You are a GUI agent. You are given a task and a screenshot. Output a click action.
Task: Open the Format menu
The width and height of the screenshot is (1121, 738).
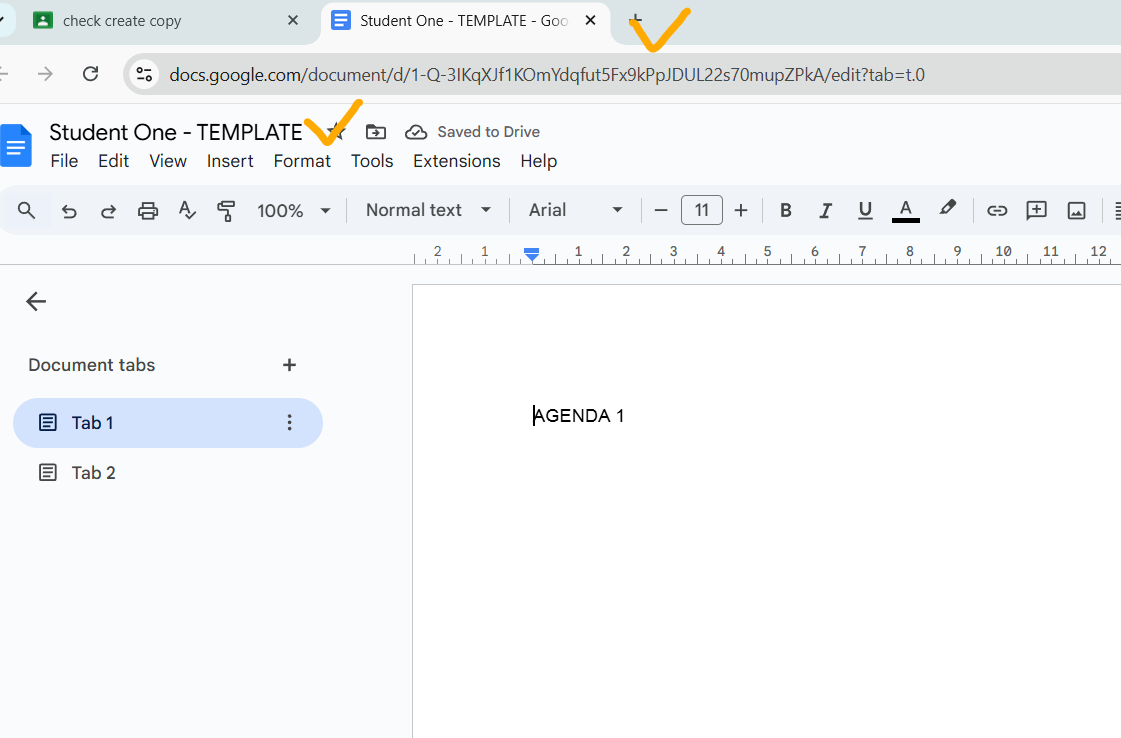click(x=302, y=161)
